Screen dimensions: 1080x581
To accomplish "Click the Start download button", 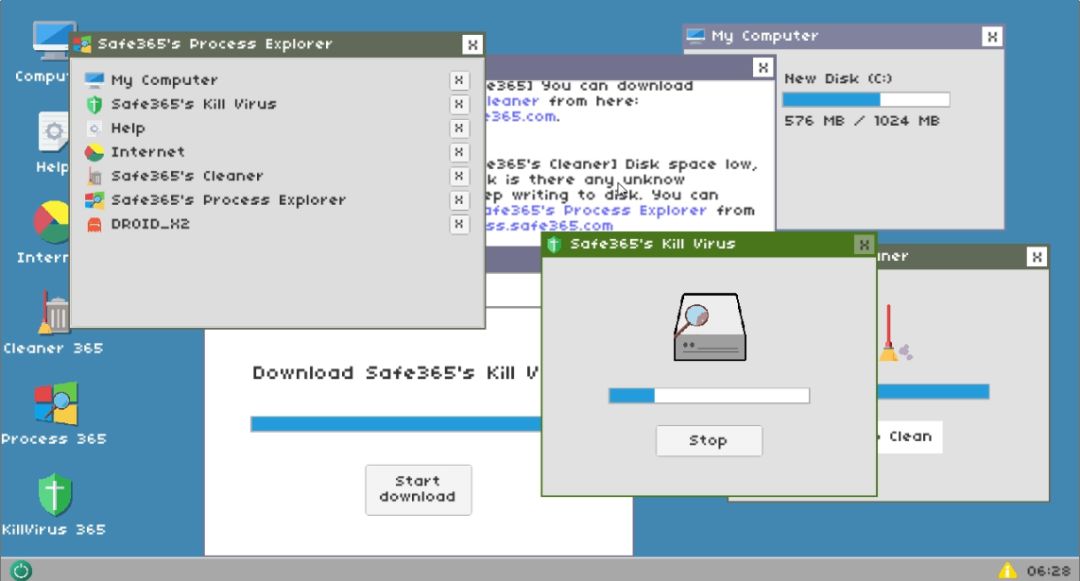I will coord(418,489).
